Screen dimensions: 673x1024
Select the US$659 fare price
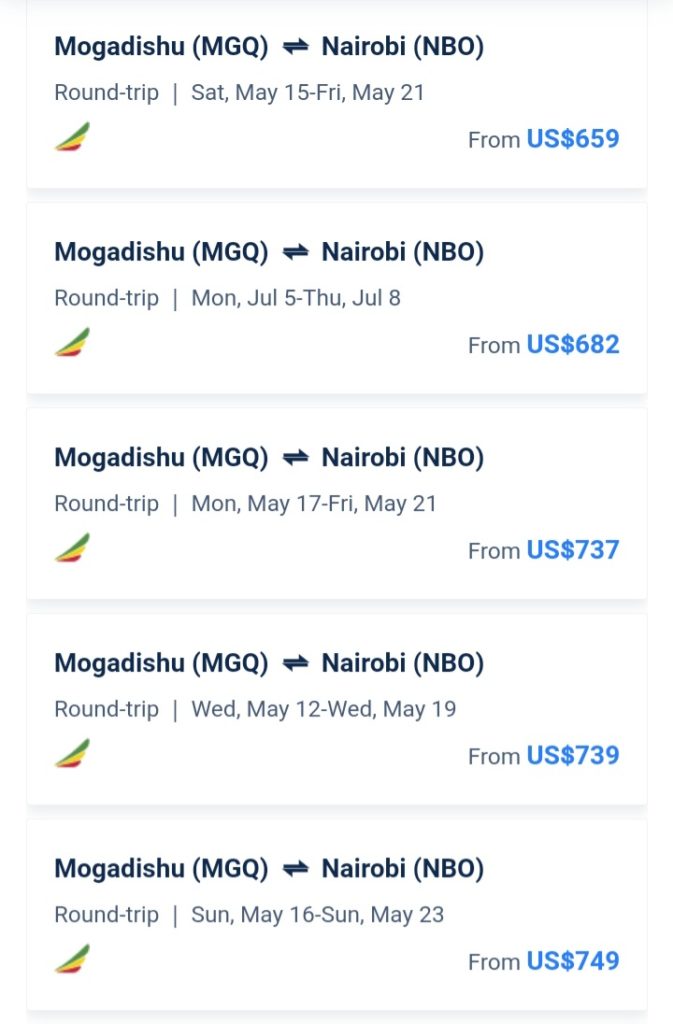click(572, 138)
